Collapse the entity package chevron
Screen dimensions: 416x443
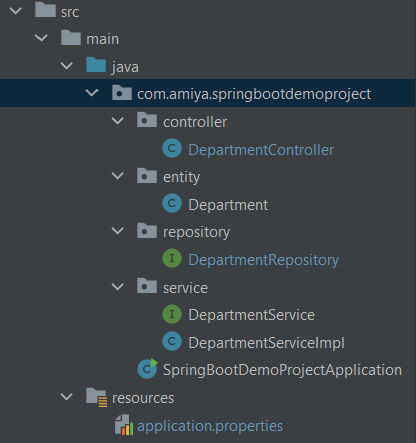[118, 176]
